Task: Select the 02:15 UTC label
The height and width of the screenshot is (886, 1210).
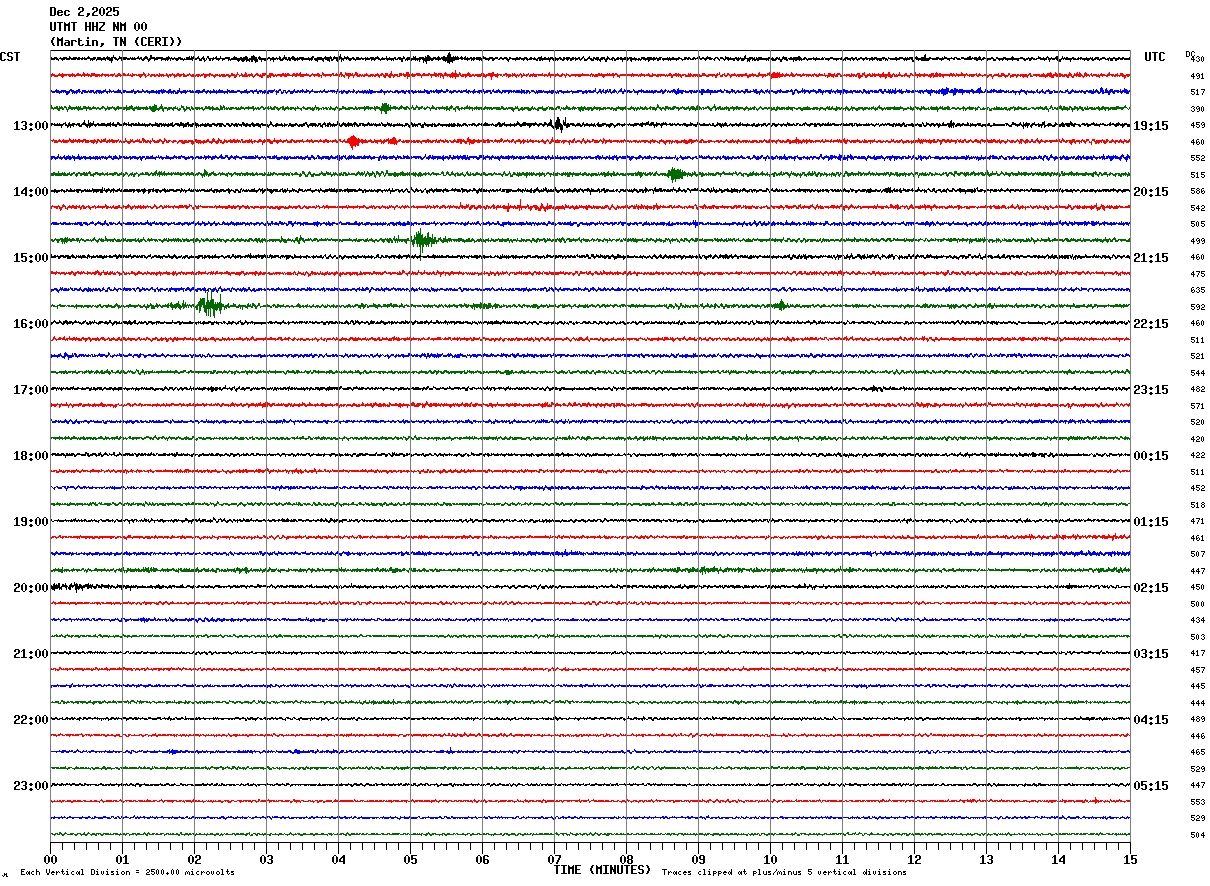Action: coord(1151,588)
